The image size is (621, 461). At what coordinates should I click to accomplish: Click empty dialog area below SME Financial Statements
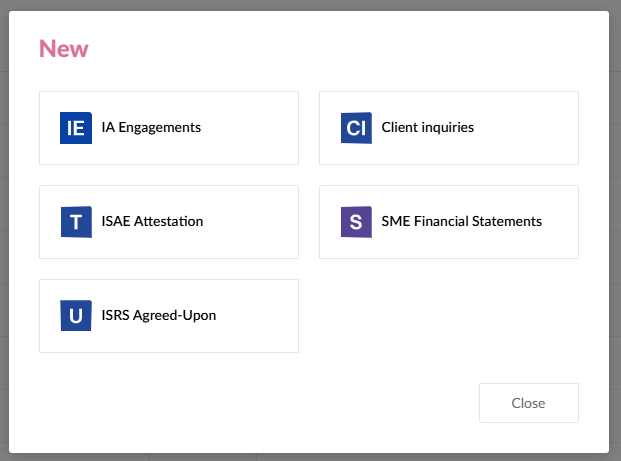click(x=448, y=316)
